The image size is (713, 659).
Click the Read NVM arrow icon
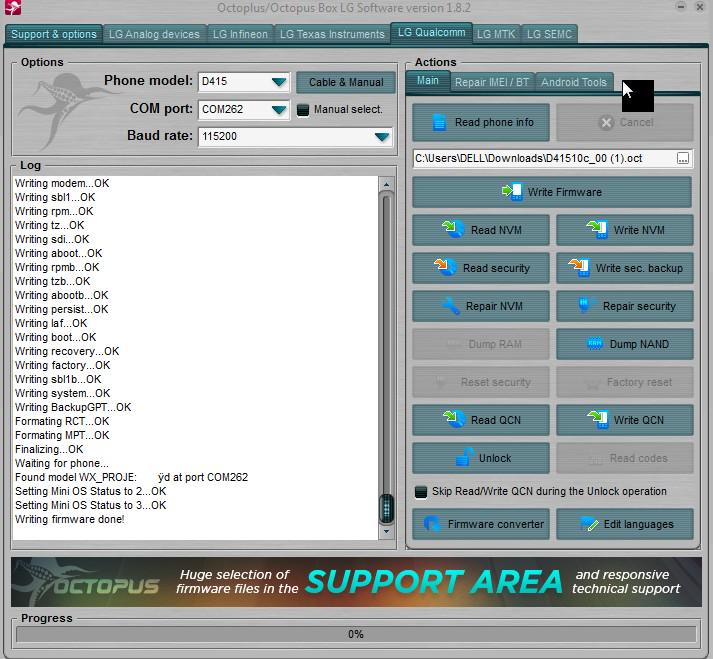[453, 230]
